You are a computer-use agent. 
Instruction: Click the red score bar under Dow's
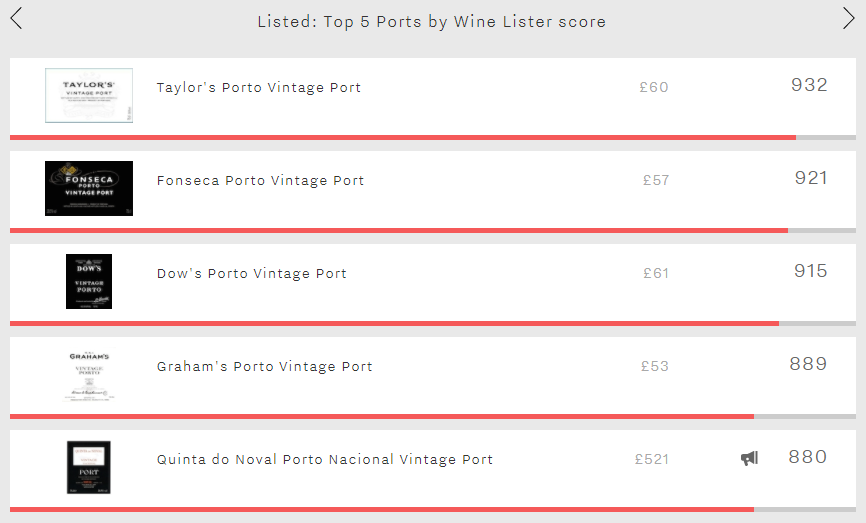[394, 324]
